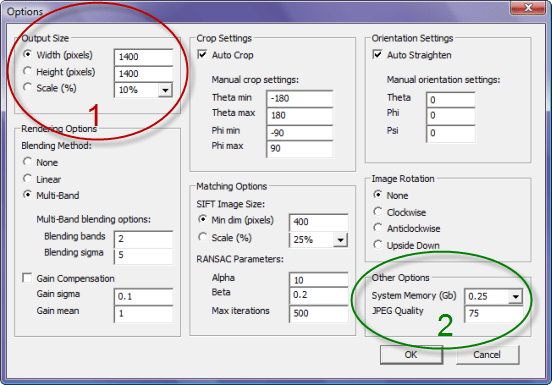Click the Blending bands input field
The width and height of the screenshot is (552, 385).
(x=143, y=239)
